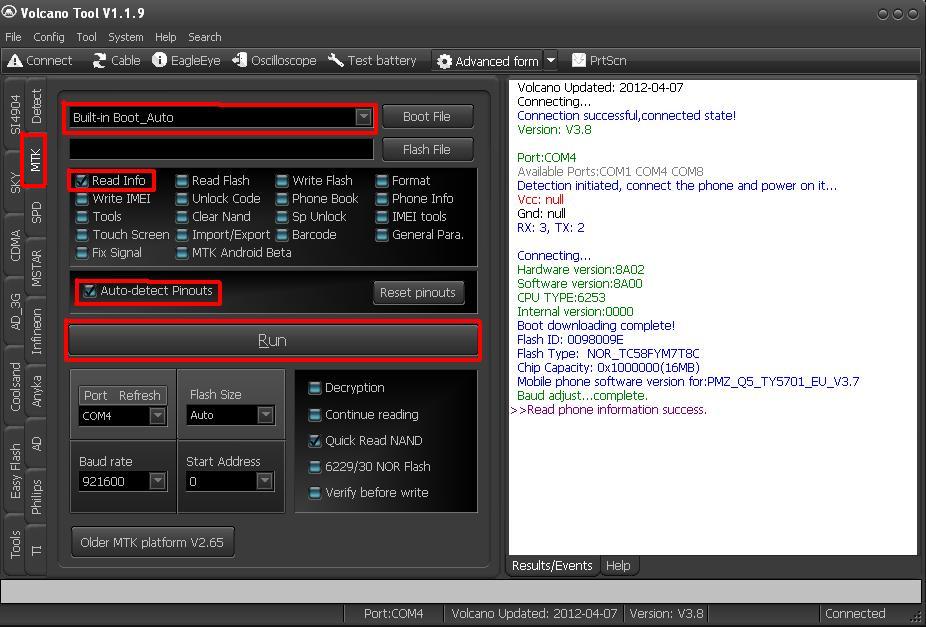The image size is (926, 627).
Task: Check the Read Flash option
Action: pos(182,181)
